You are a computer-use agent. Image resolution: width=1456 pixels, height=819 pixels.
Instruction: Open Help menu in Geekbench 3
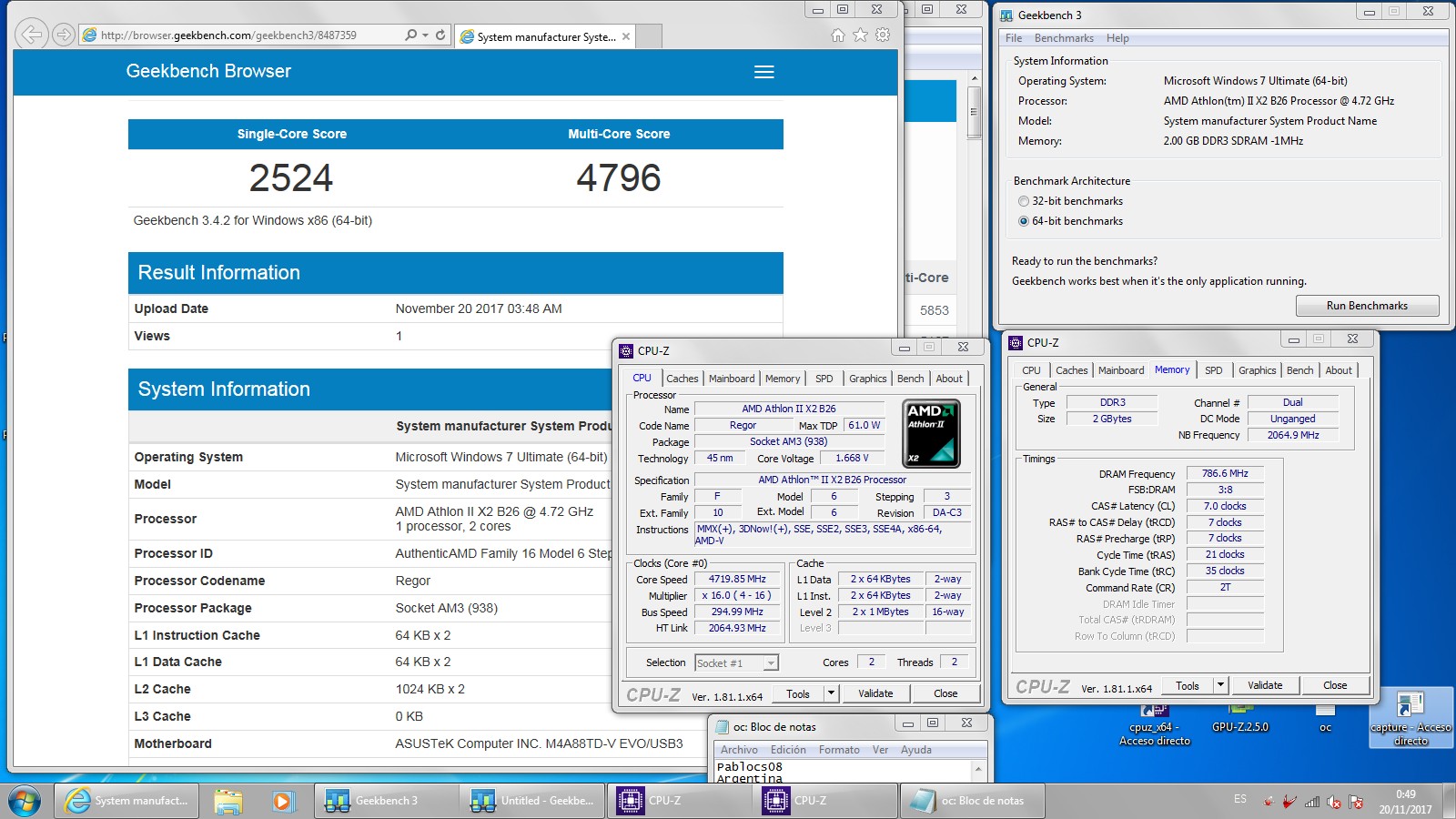tap(1117, 38)
